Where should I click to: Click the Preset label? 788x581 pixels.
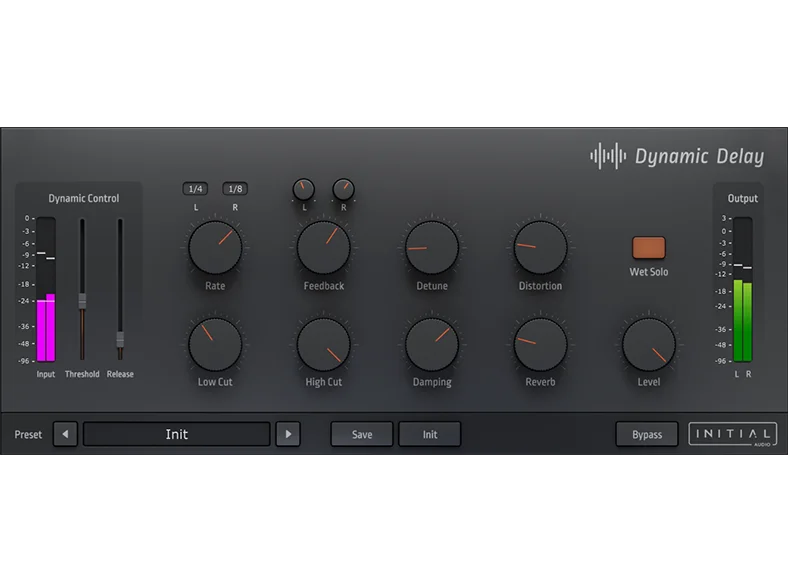[28, 434]
